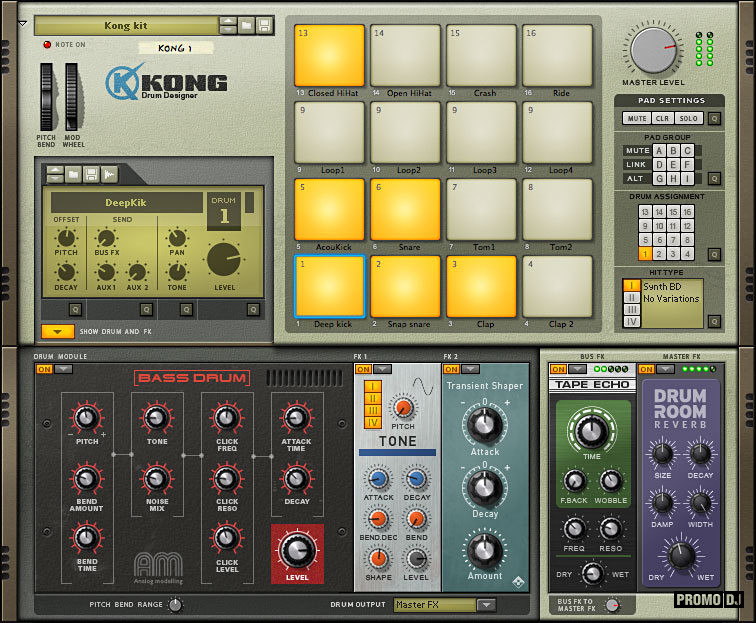This screenshot has width=756, height=623.
Task: Assign drum 2 in Drum Assignment grid
Action: click(659, 254)
